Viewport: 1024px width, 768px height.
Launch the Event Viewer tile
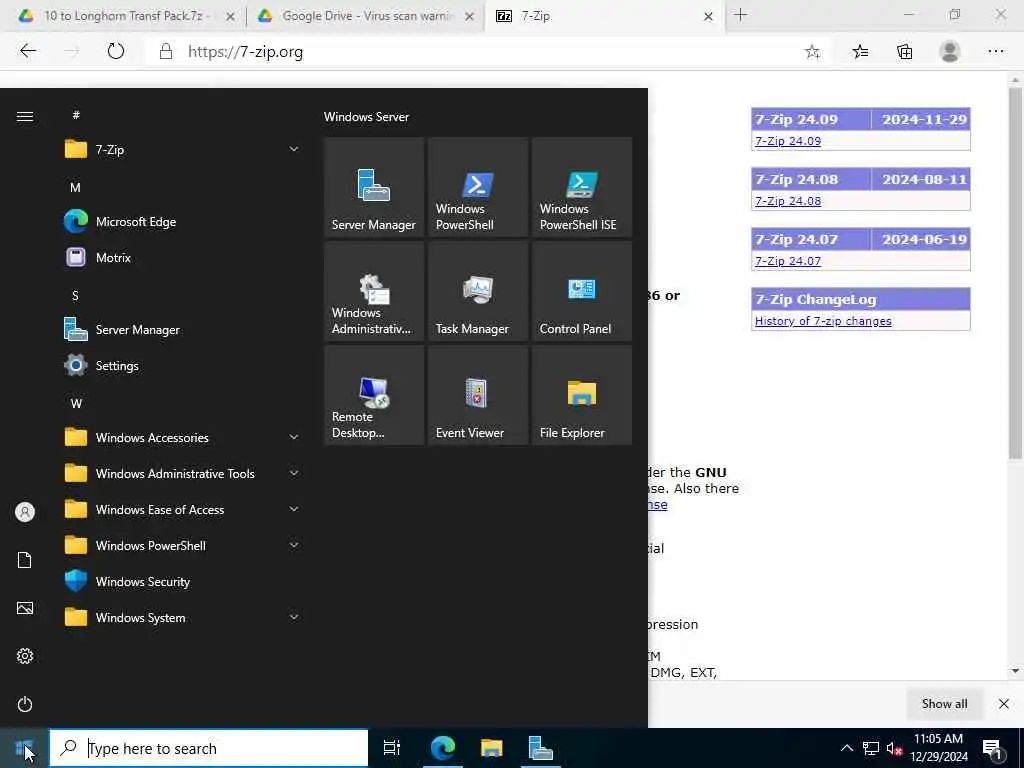point(477,395)
